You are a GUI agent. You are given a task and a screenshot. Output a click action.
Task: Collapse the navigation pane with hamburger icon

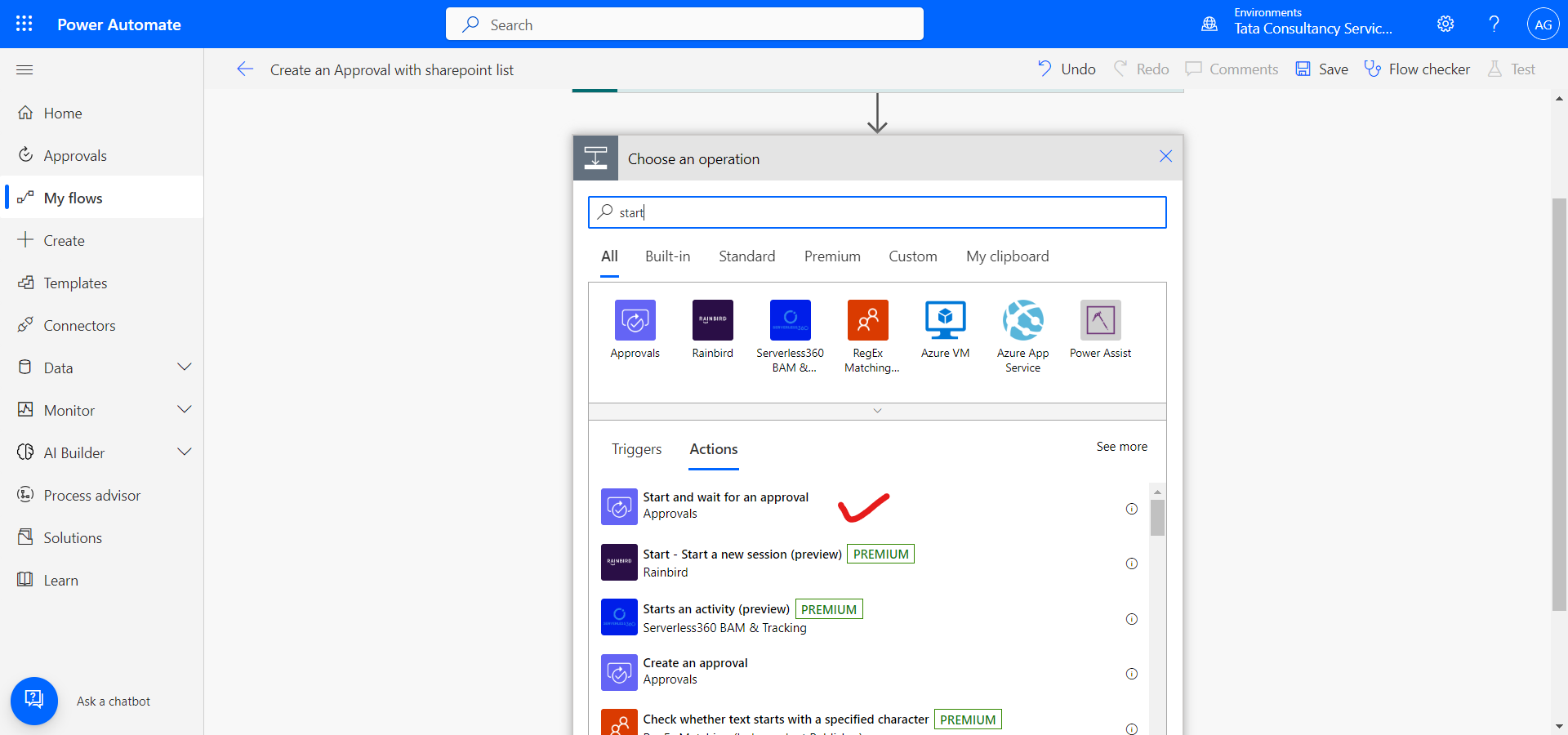pos(24,69)
